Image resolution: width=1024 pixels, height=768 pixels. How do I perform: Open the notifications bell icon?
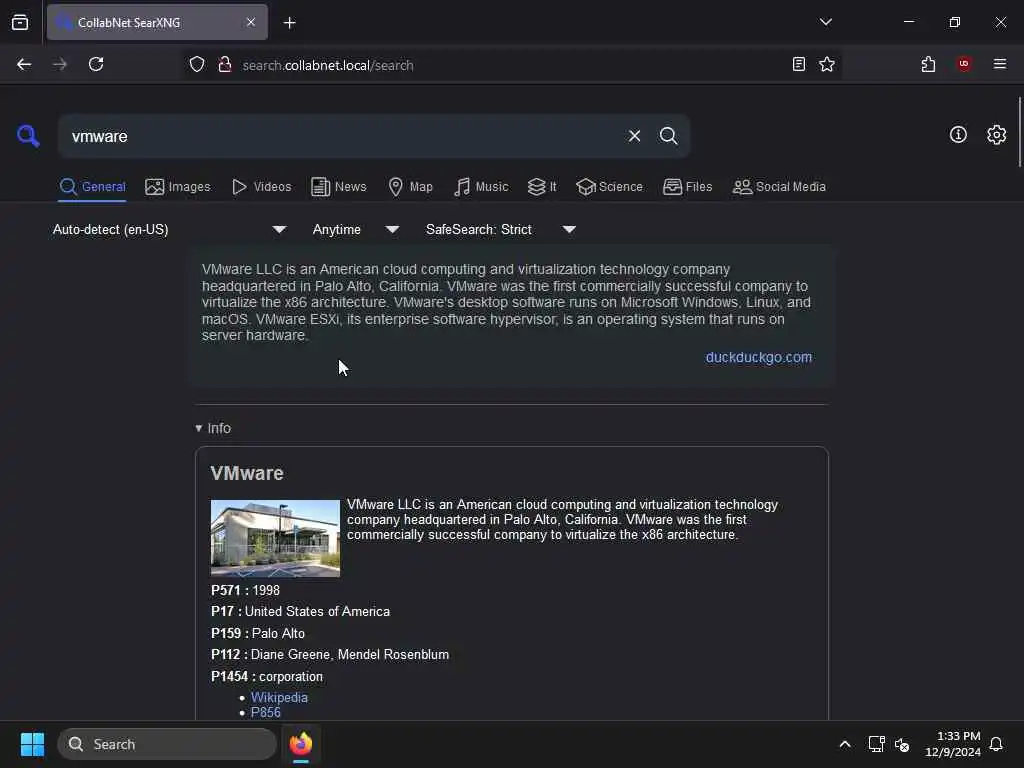(x=996, y=744)
